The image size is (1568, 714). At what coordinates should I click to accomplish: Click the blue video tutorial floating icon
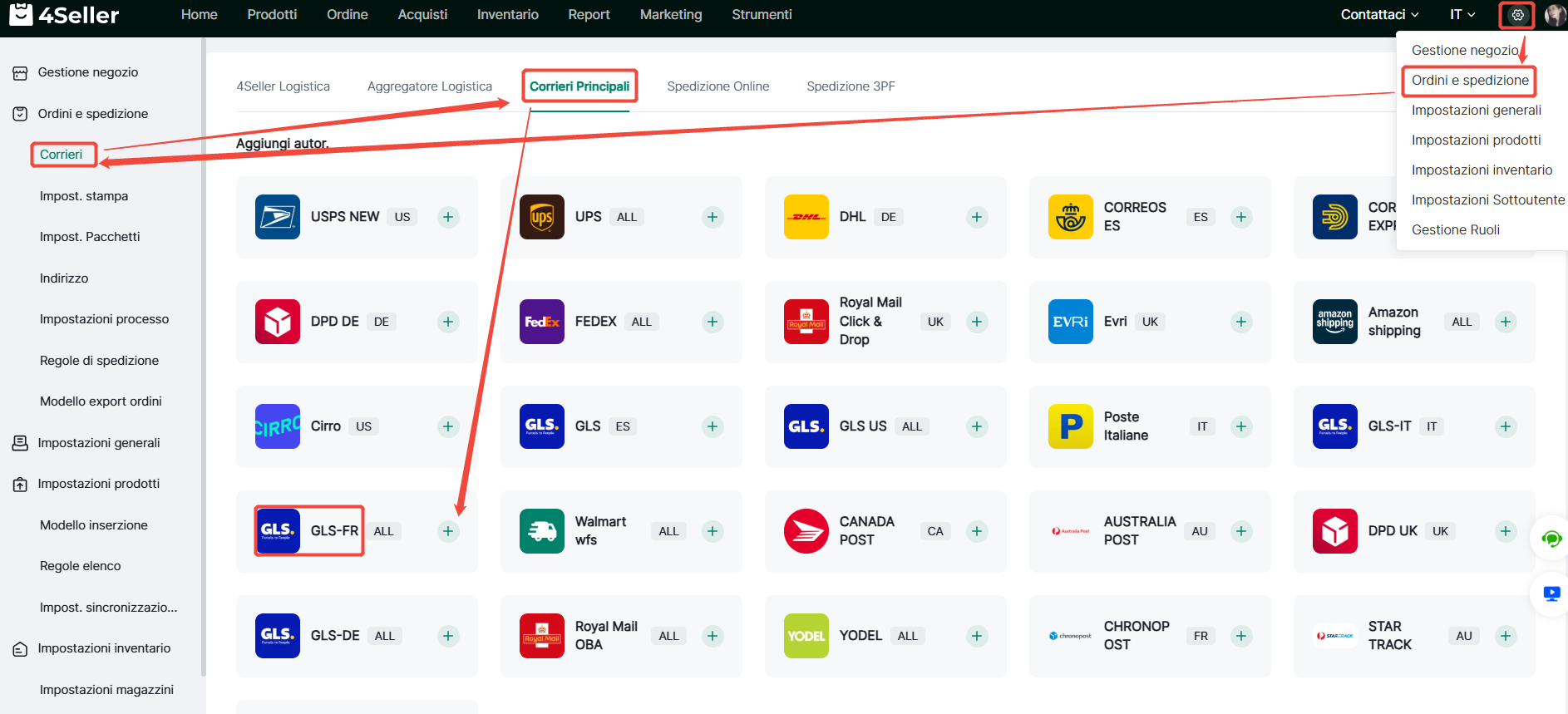(1551, 594)
